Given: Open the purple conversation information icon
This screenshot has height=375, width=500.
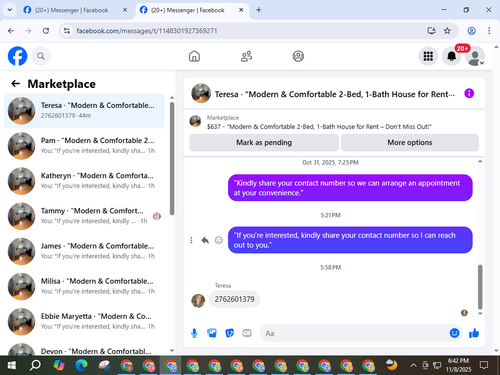Looking at the screenshot, I should click(x=469, y=94).
